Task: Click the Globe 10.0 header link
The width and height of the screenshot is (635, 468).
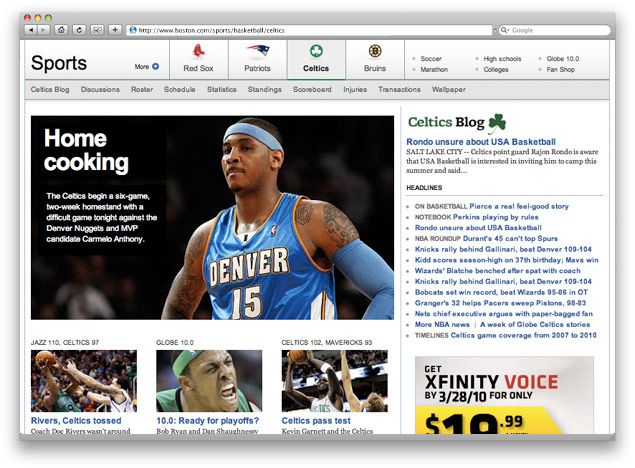Action: click(563, 59)
